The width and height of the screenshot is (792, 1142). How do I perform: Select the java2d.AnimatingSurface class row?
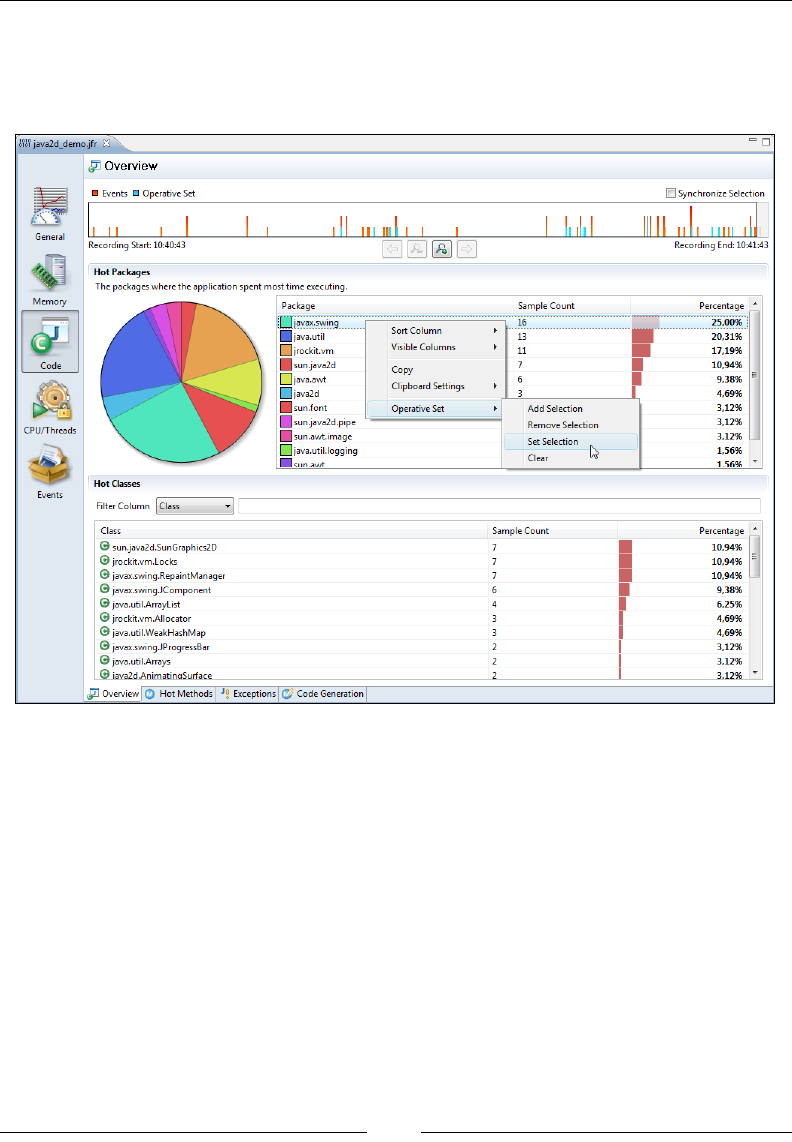(x=423, y=675)
